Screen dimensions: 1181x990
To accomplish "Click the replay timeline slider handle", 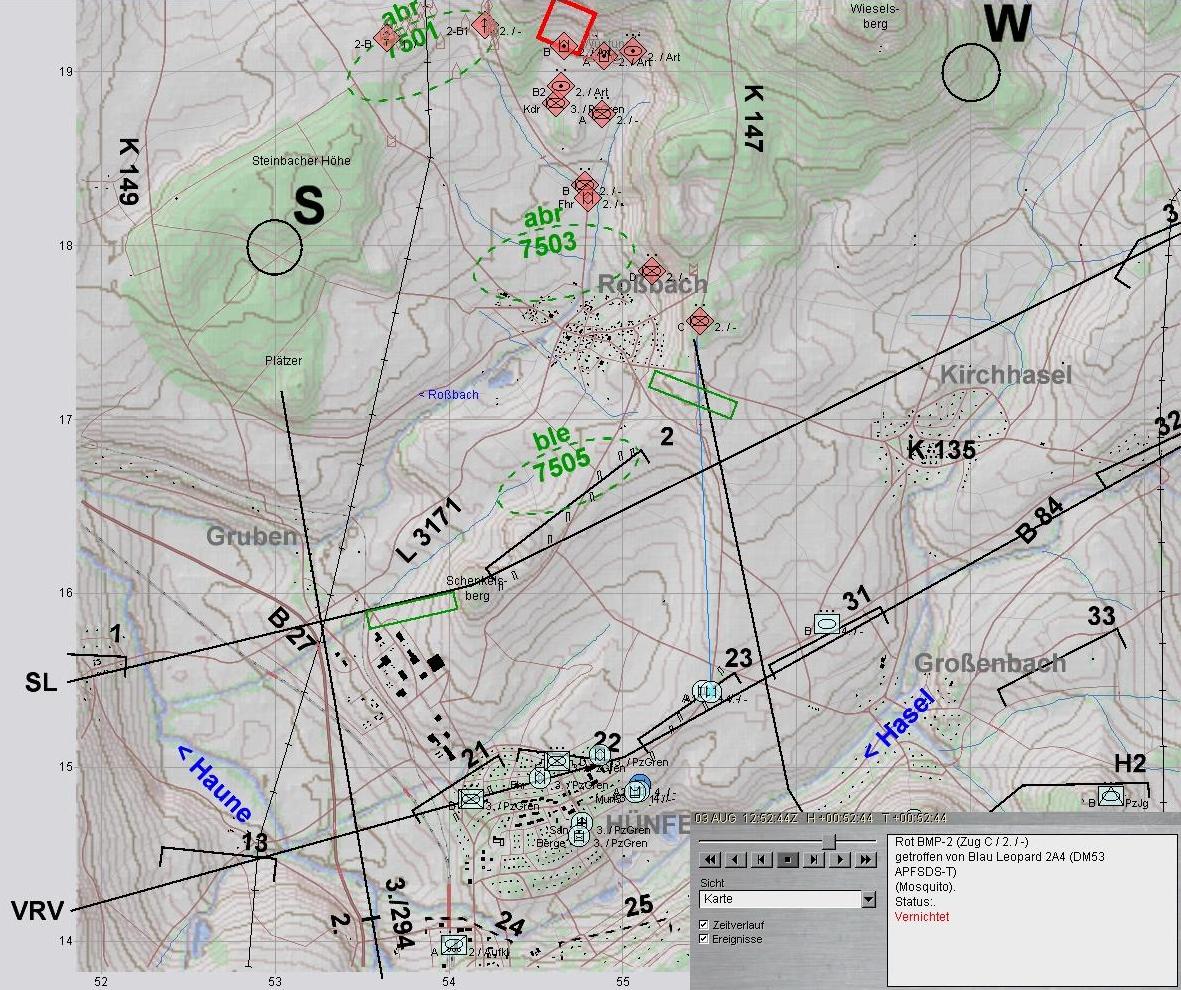I will coord(828,841).
